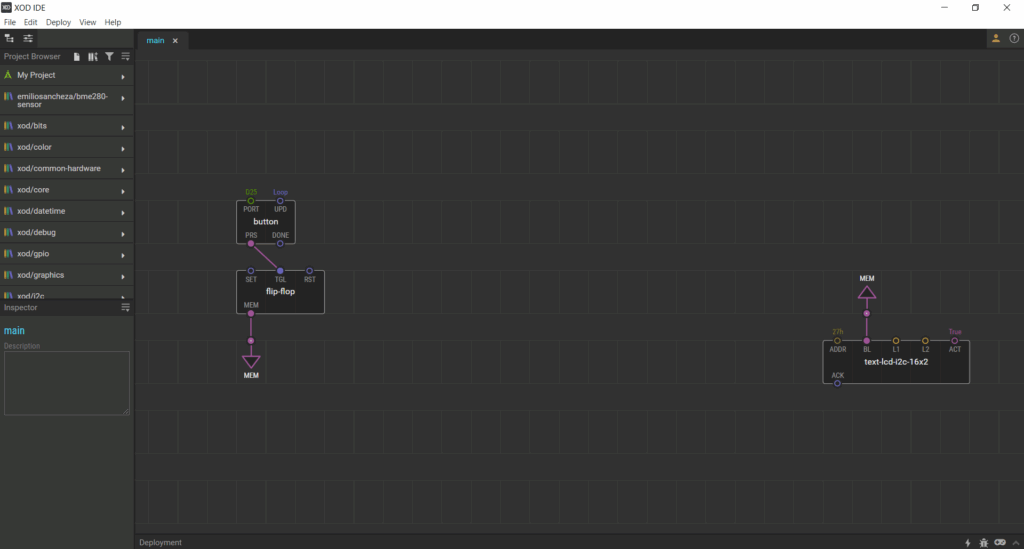The height and width of the screenshot is (549, 1024).
Task: Click the MEM output pin on flip-flop
Action: click(x=251, y=313)
